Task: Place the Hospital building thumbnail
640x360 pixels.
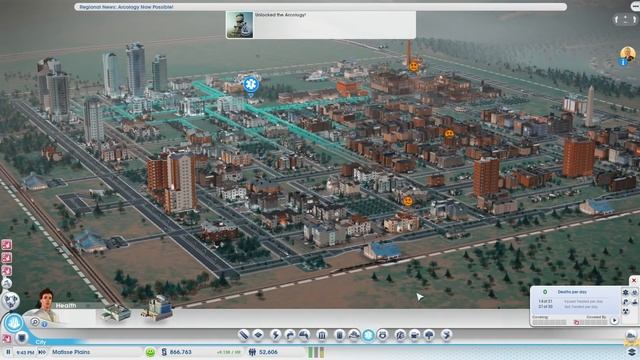Action: coord(157,308)
